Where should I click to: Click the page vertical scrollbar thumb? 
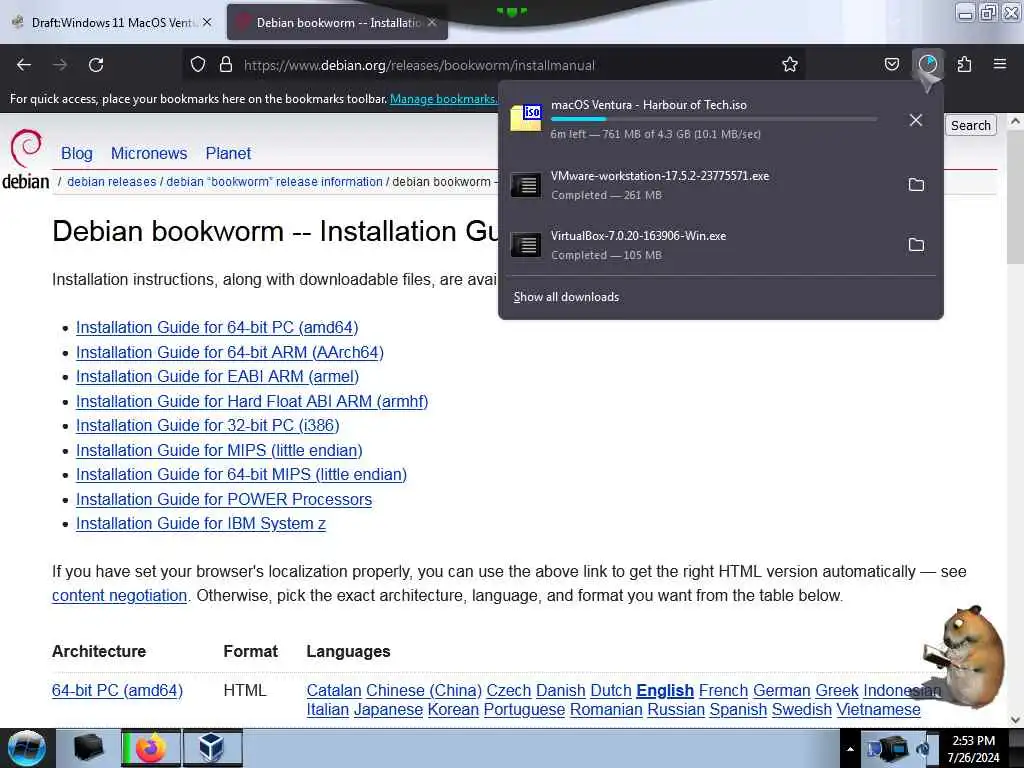pos(1015,197)
